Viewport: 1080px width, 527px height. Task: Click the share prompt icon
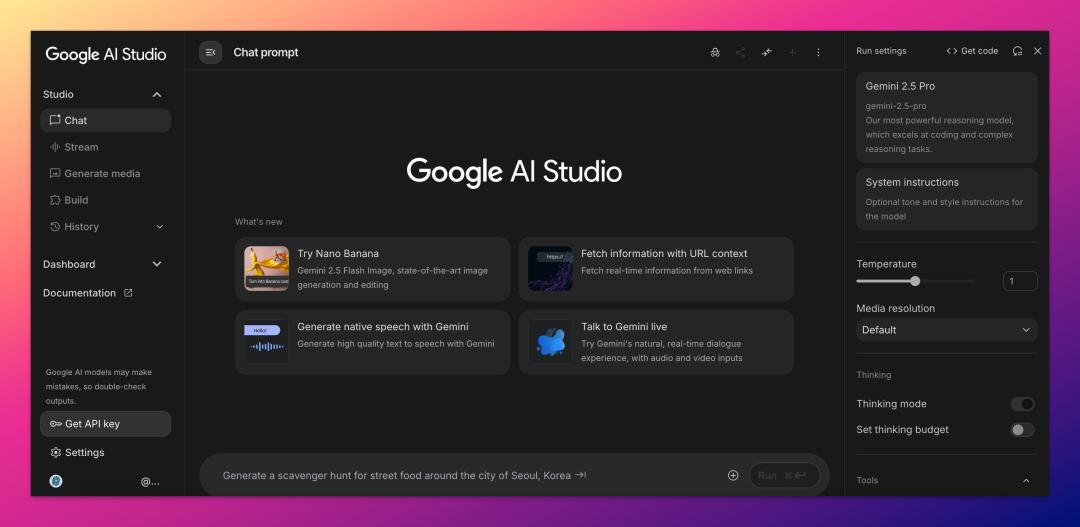tap(740, 52)
